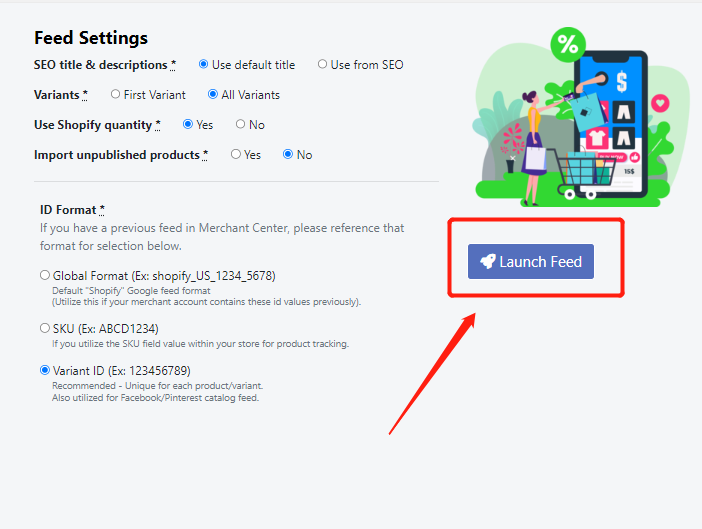Enable importing unpublished products with Yes

tap(236, 155)
